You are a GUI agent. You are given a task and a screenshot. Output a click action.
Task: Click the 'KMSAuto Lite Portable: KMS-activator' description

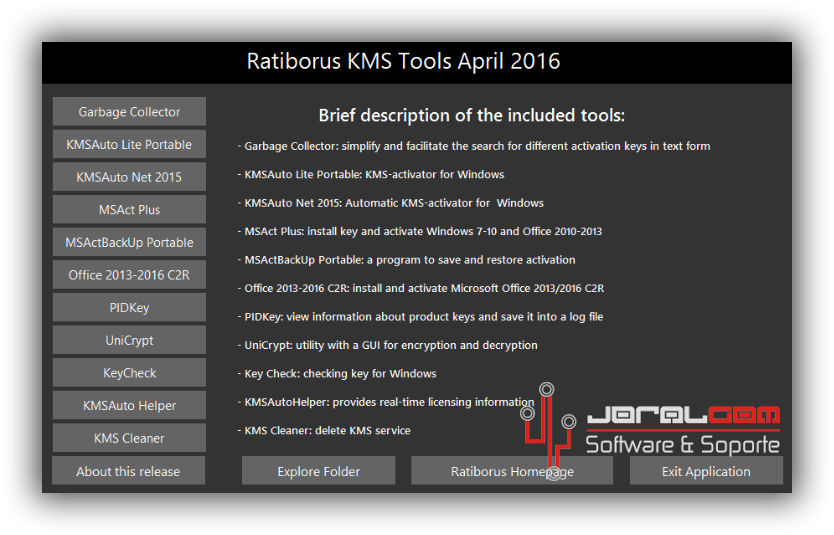pos(371,174)
